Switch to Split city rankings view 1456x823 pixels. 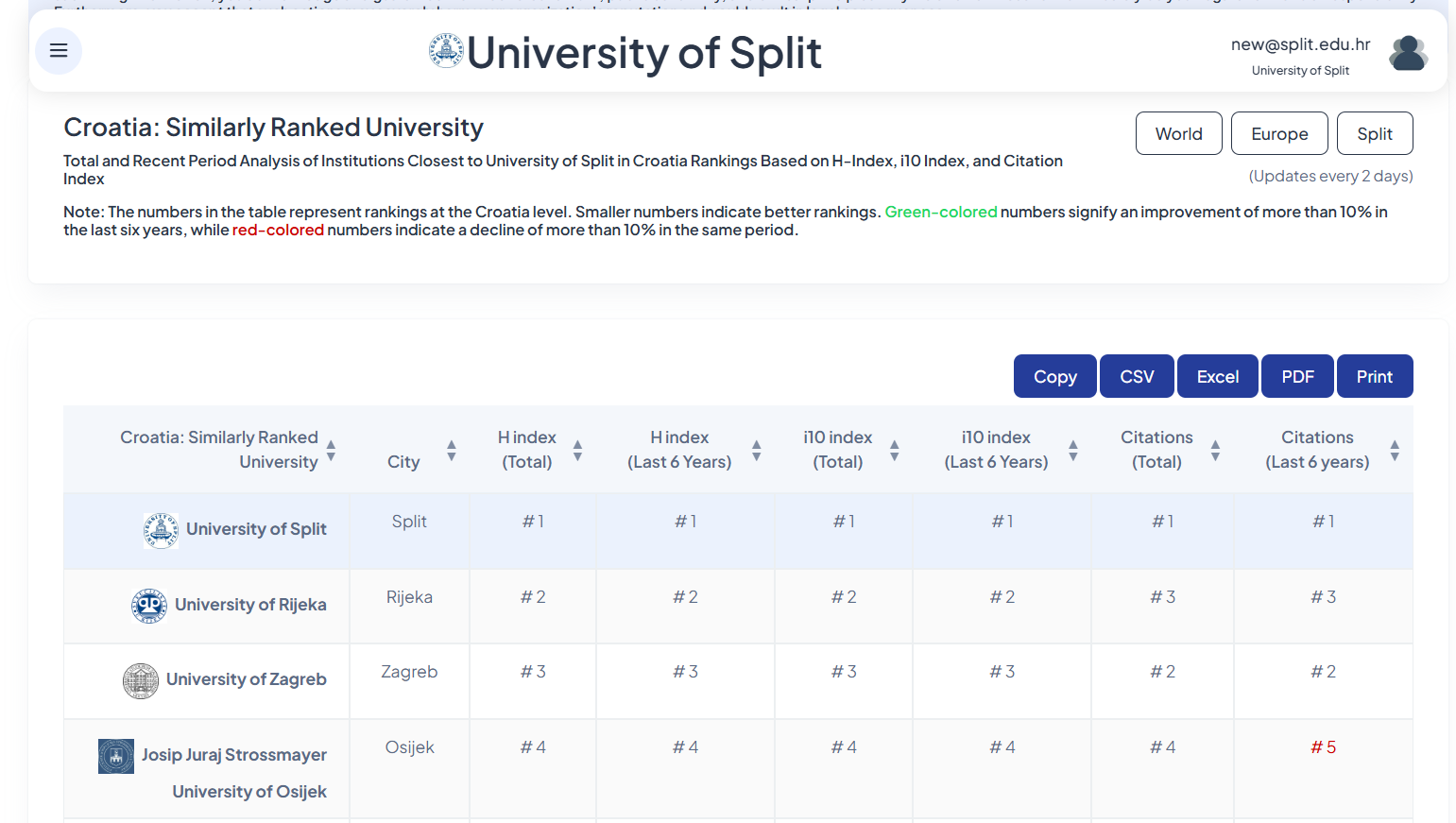click(1375, 133)
